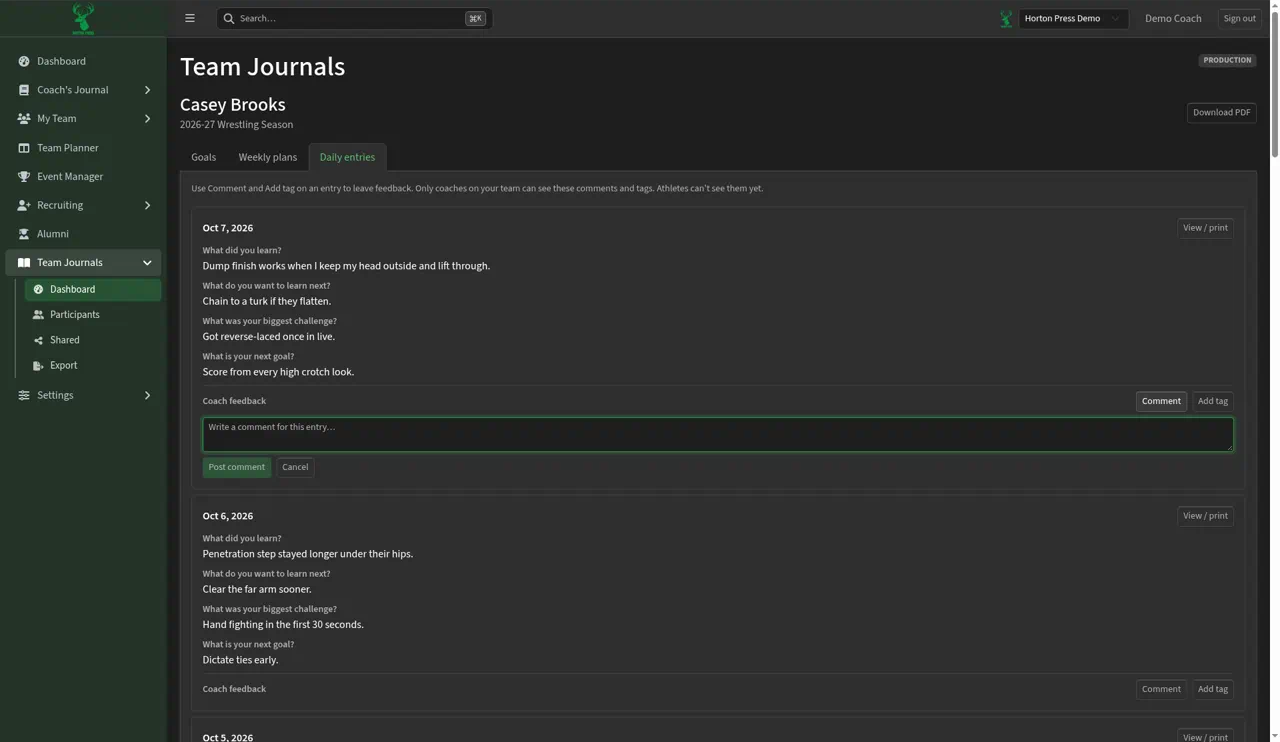Click the Participants group icon
This screenshot has height=742, width=1280.
coord(38,315)
